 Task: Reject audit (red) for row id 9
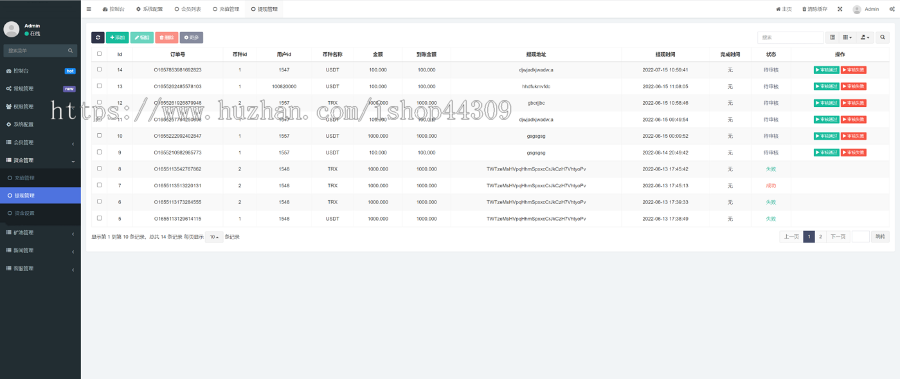point(854,153)
